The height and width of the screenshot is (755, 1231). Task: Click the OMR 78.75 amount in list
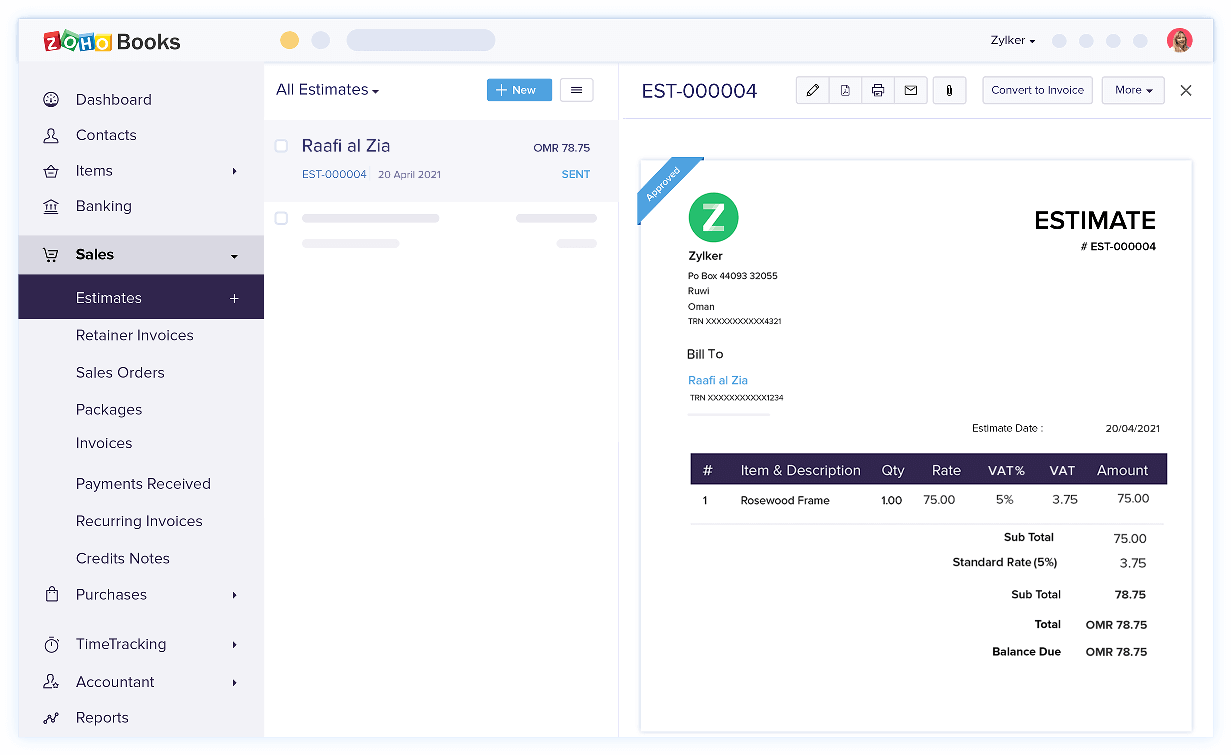tap(562, 148)
